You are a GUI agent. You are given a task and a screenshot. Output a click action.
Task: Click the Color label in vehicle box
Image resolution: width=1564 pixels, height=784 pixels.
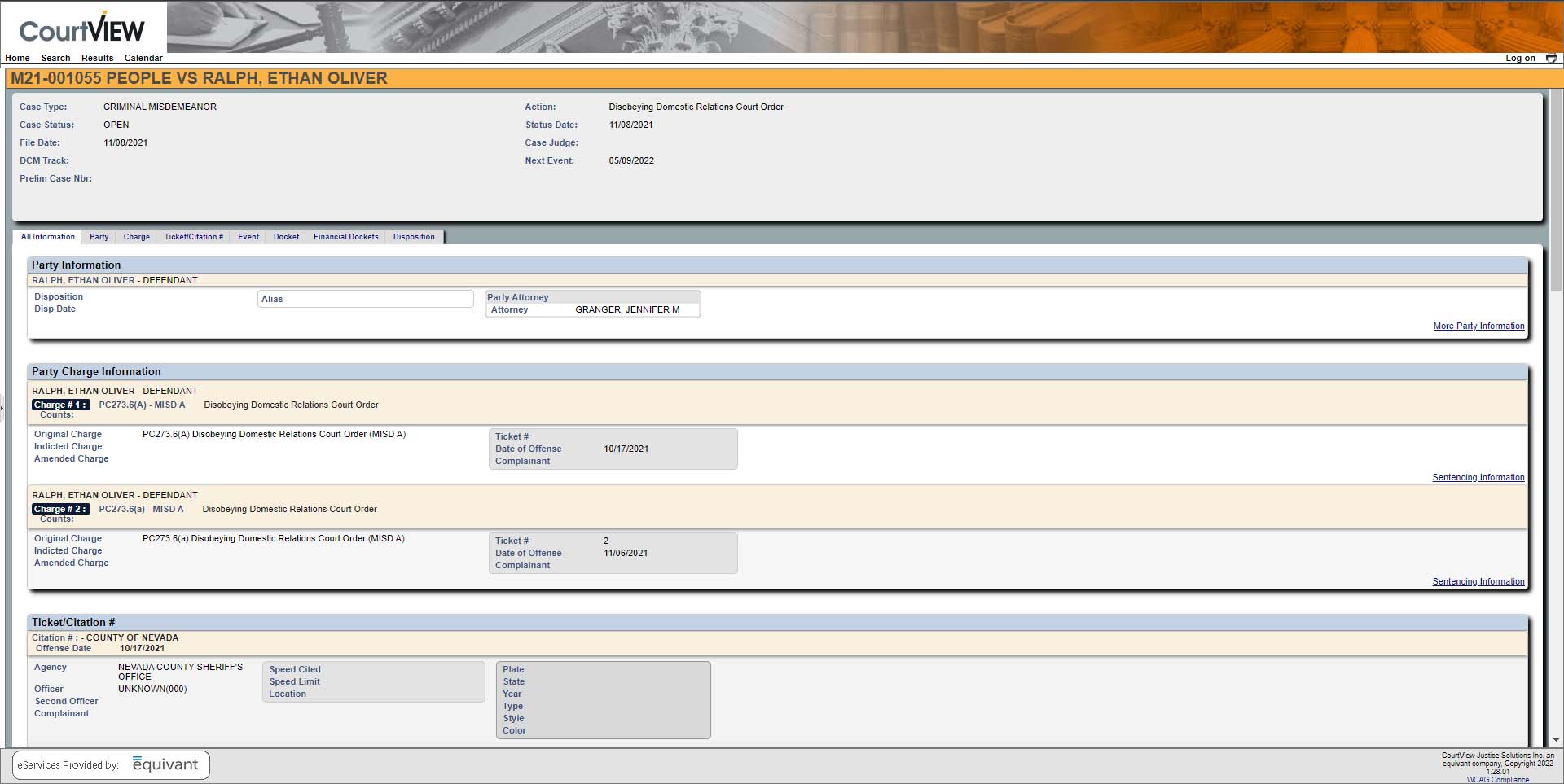(514, 730)
